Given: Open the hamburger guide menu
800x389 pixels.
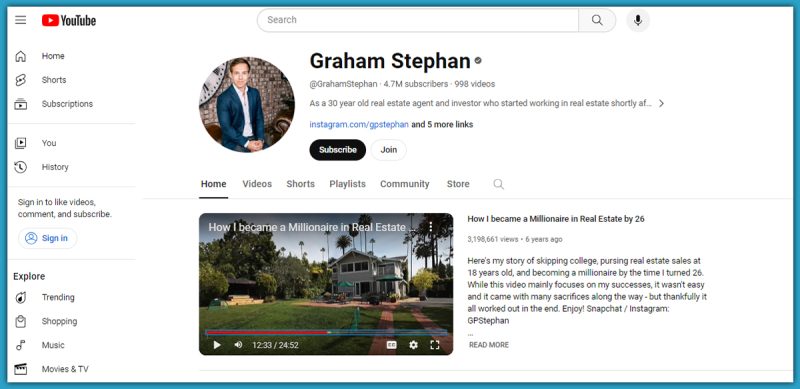Looking at the screenshot, I should click(x=20, y=20).
